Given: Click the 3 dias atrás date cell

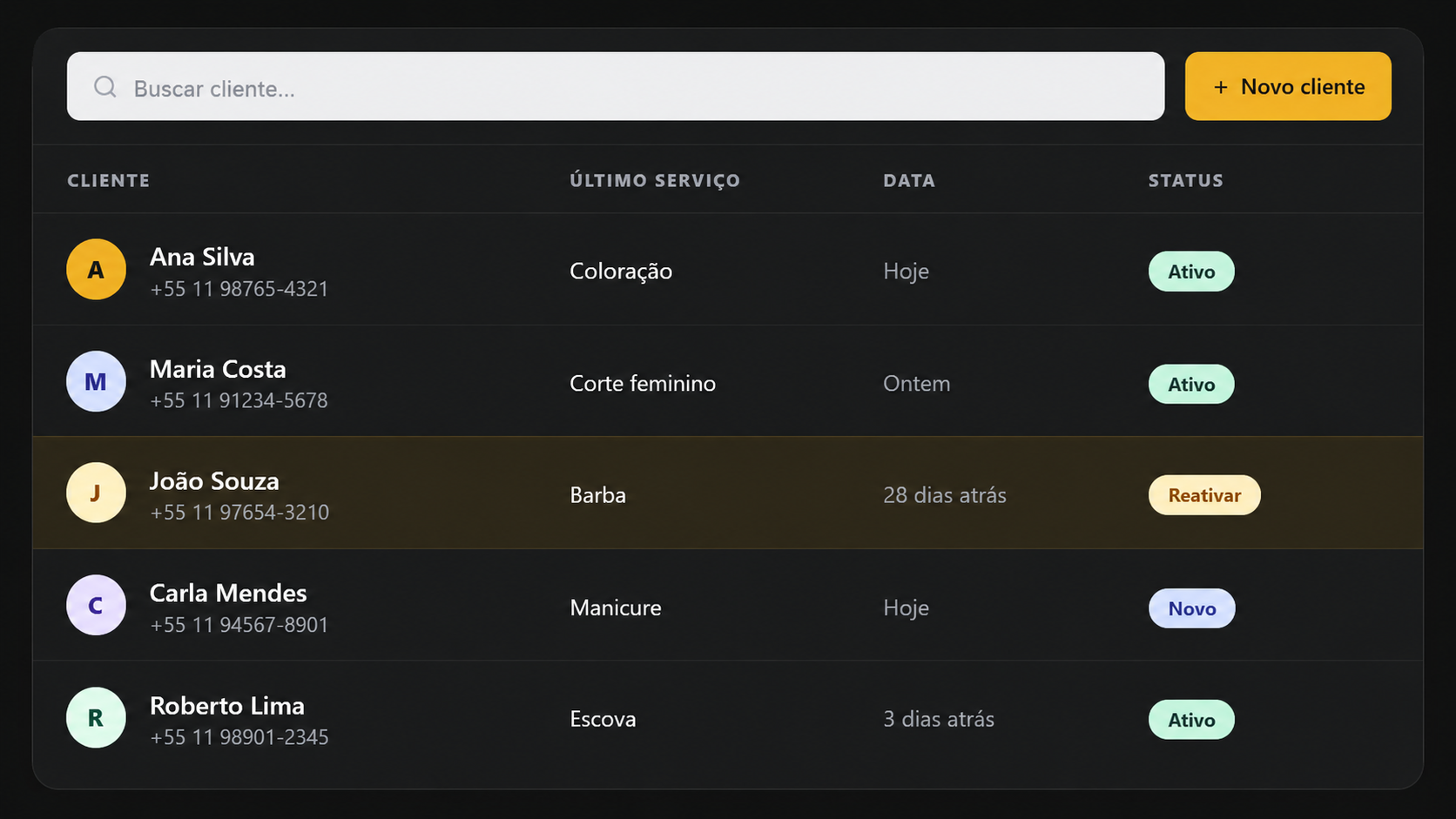Looking at the screenshot, I should click(939, 719).
